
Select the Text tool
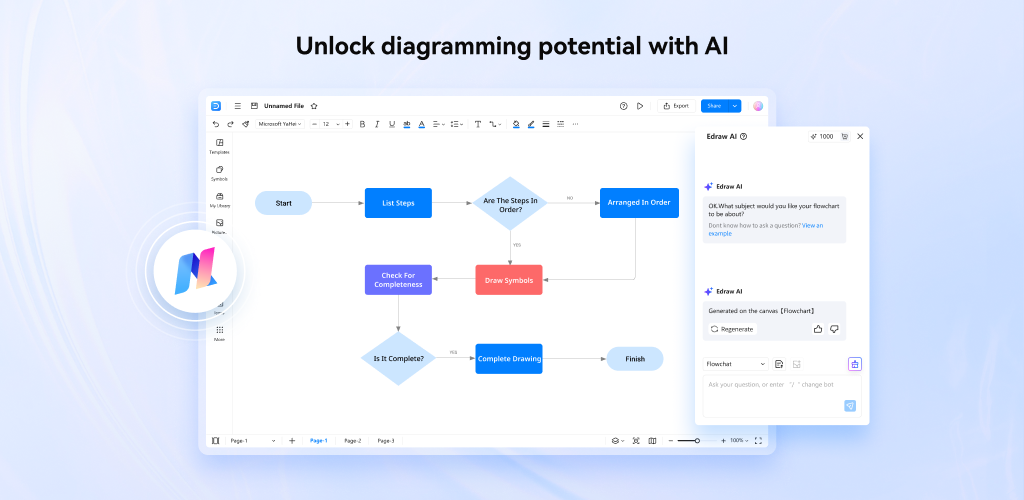477,124
